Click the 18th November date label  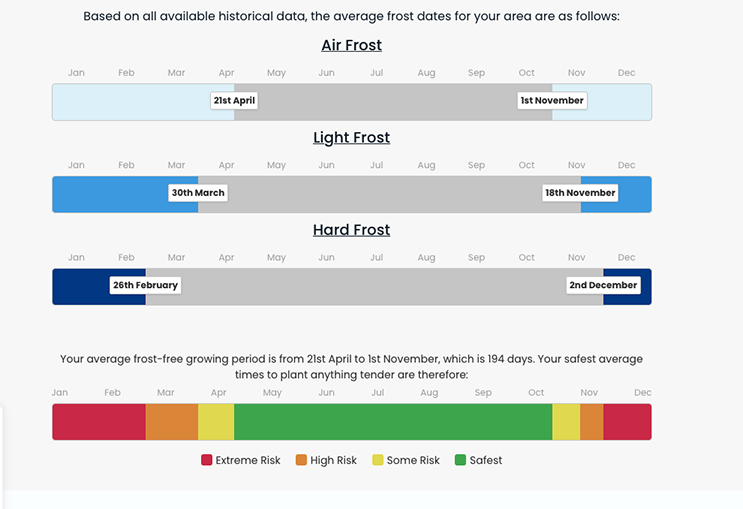pyautogui.click(x=580, y=193)
